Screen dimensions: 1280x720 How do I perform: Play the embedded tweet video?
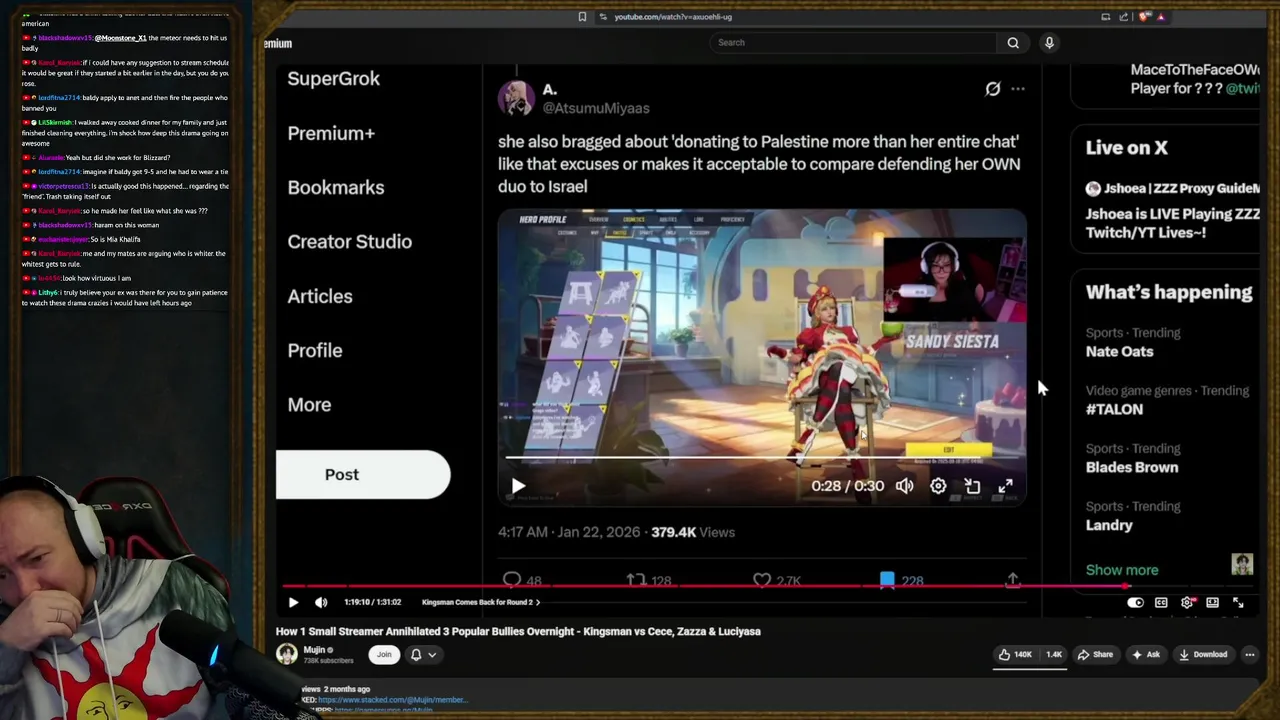[x=518, y=486]
